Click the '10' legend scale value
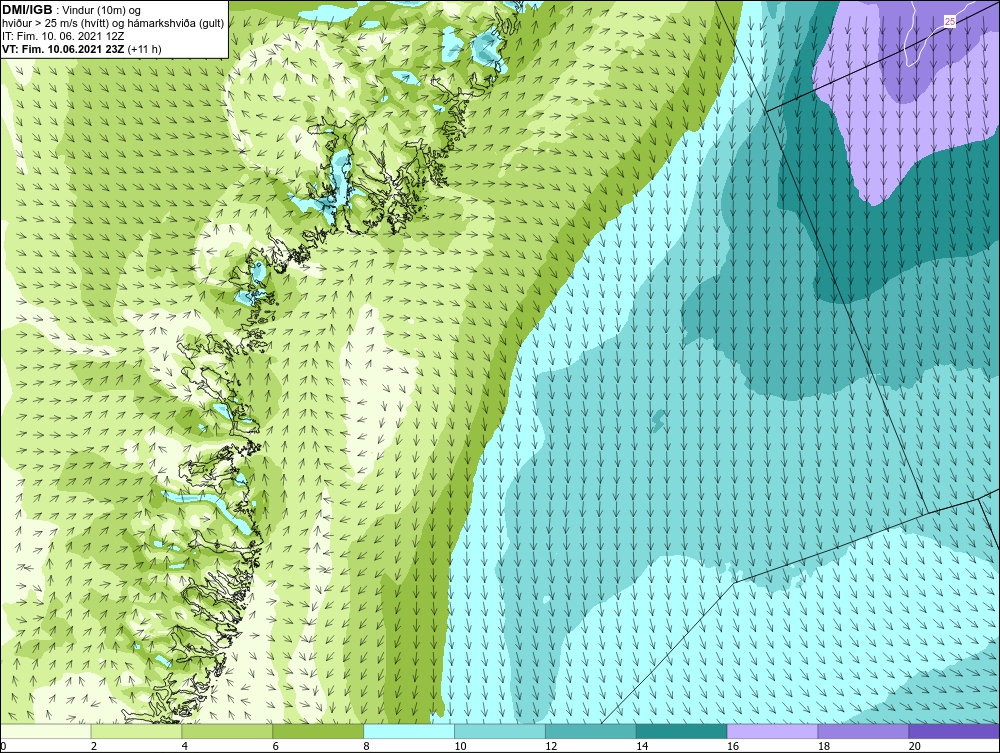The image size is (1000, 753). (x=460, y=746)
